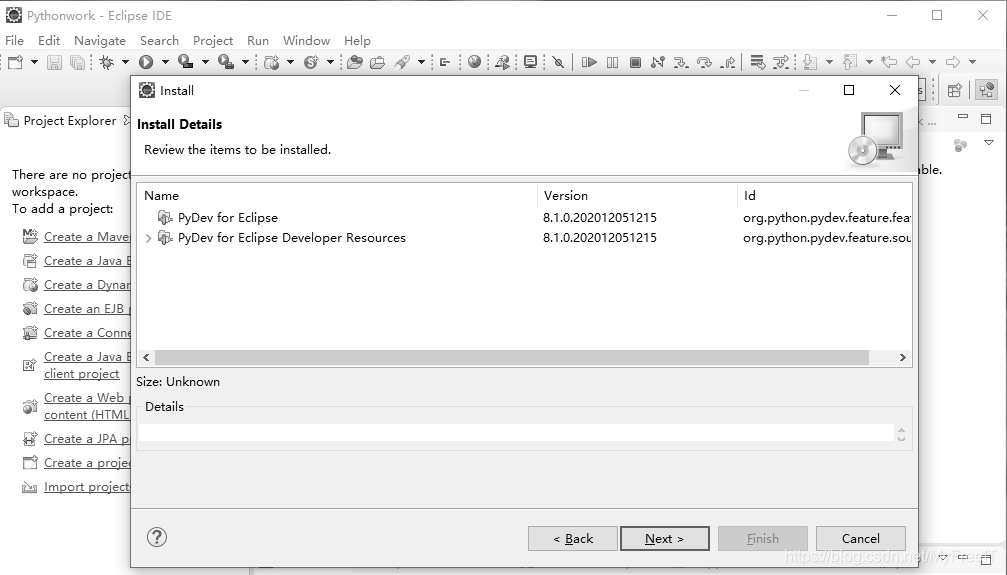Open the File menu
Screen dimensions: 1007x575
point(14,40)
